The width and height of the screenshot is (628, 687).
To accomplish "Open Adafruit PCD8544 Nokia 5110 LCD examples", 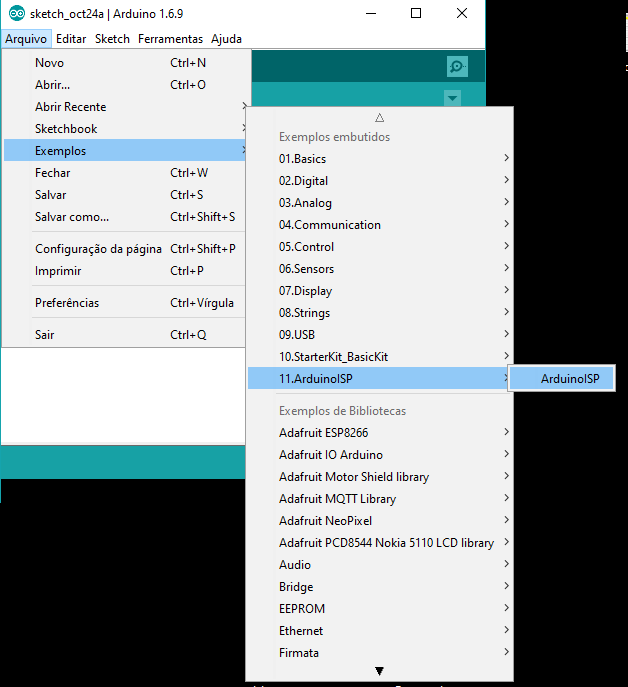I will pos(380,542).
